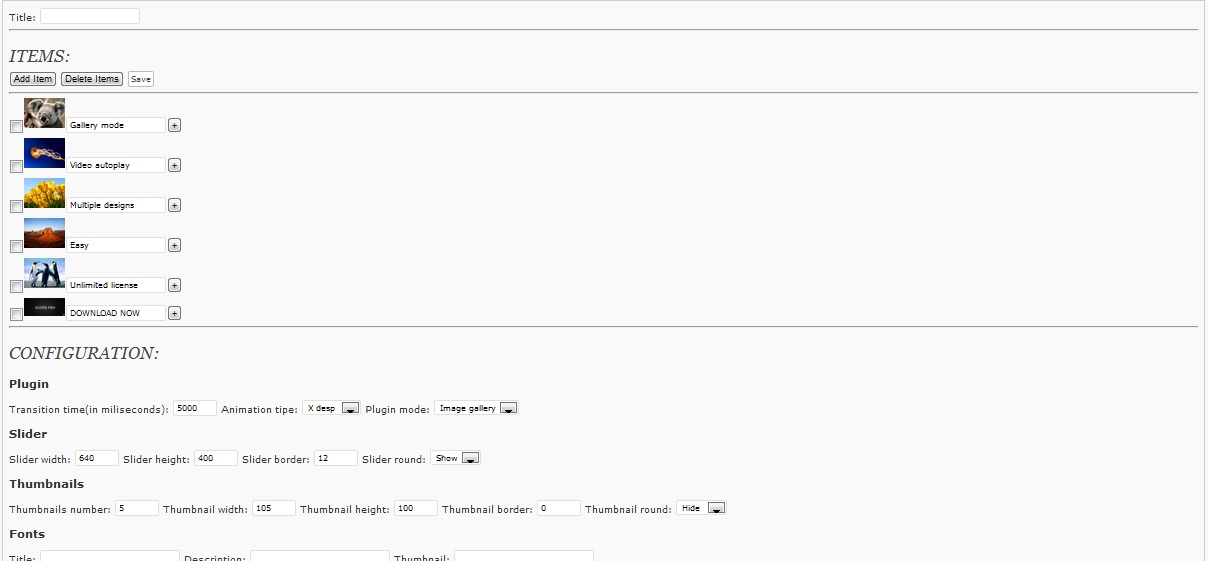Tick the Unlimited license item checkbox
1208x561 pixels.
pos(16,286)
